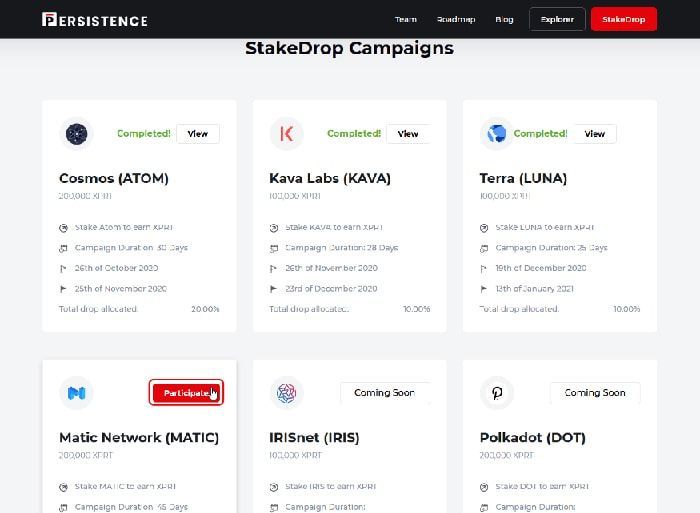Click flag icon beside 19th of December 2020
This screenshot has width=700, height=513.
point(483,269)
